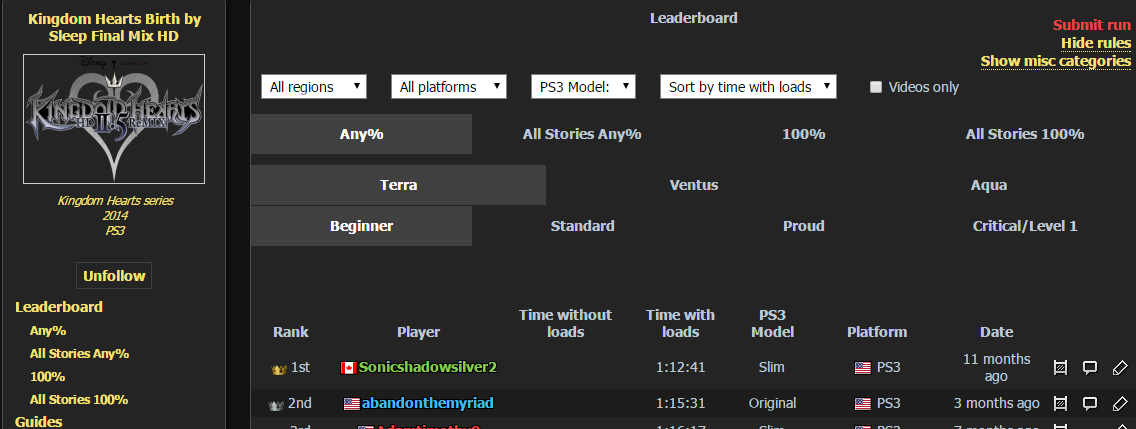1136x429 pixels.
Task: Switch to All Stories 100% tab
Action: pos(1024,134)
